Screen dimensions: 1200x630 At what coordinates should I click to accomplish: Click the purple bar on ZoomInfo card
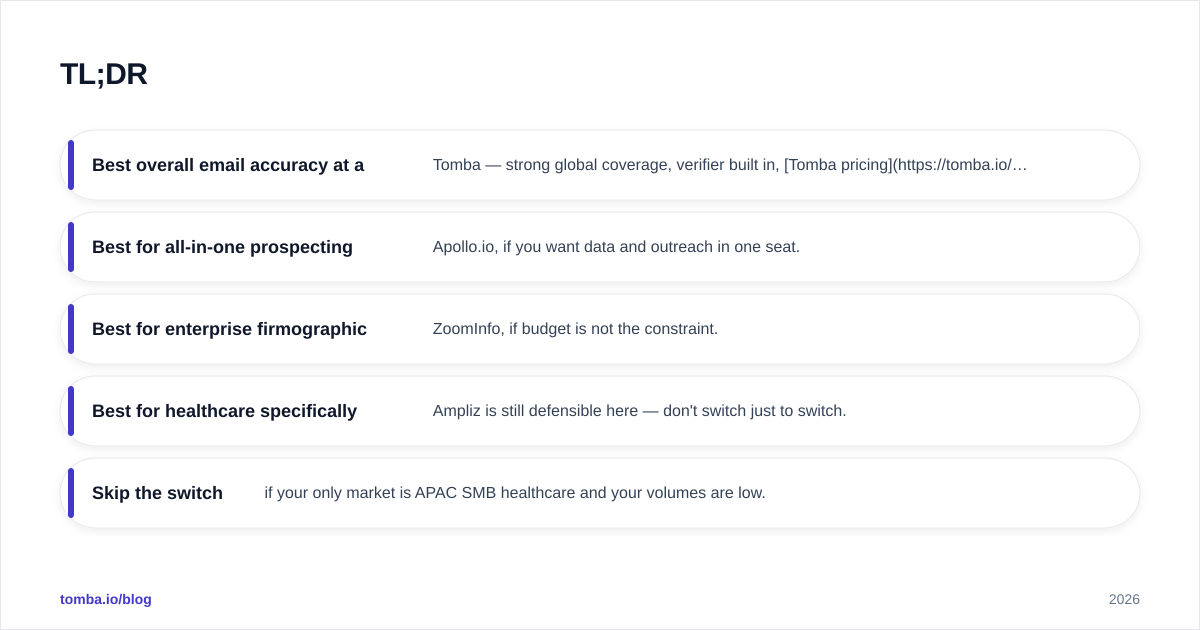click(71, 329)
